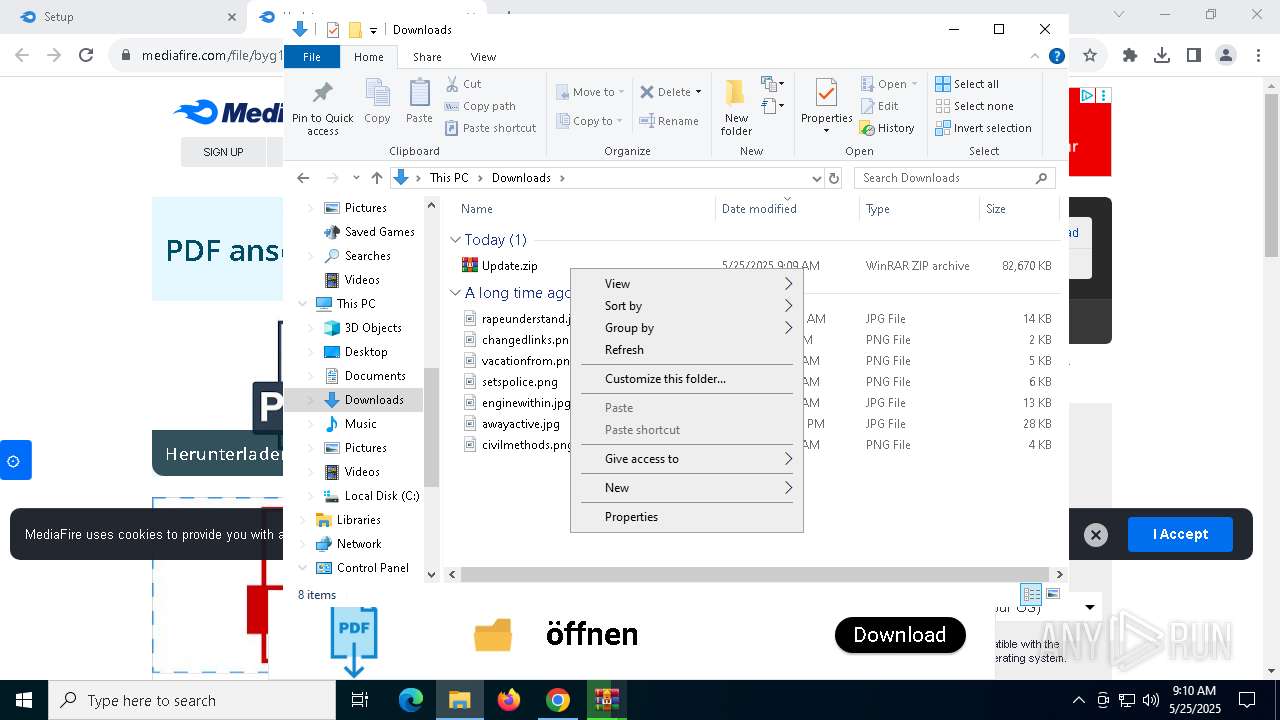This screenshot has height=720, width=1280.
Task: Click MediaFire SIGN UP button
Action: pos(223,152)
